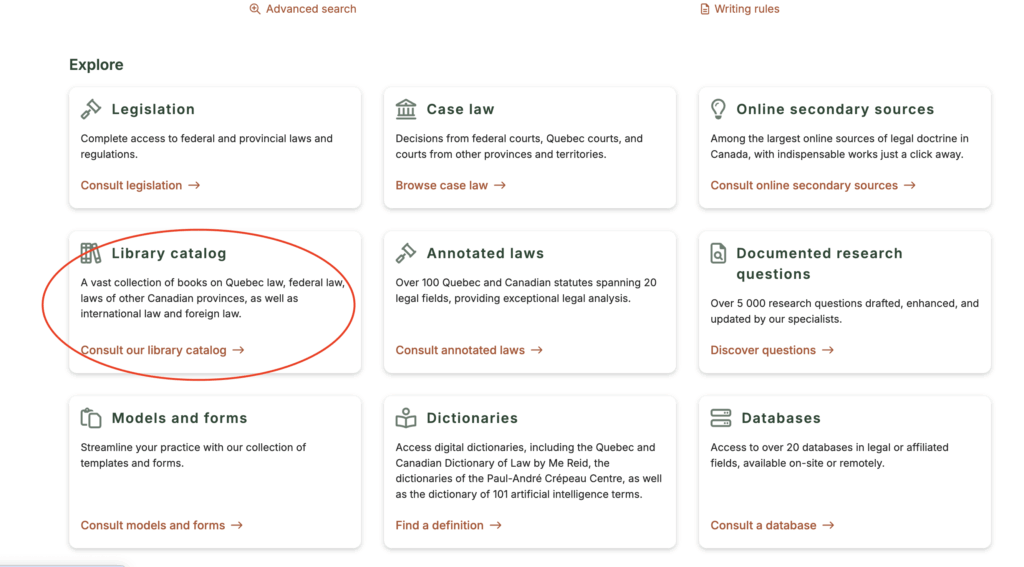Click the server icon beside Databases
The image size is (1024, 567).
[720, 418]
